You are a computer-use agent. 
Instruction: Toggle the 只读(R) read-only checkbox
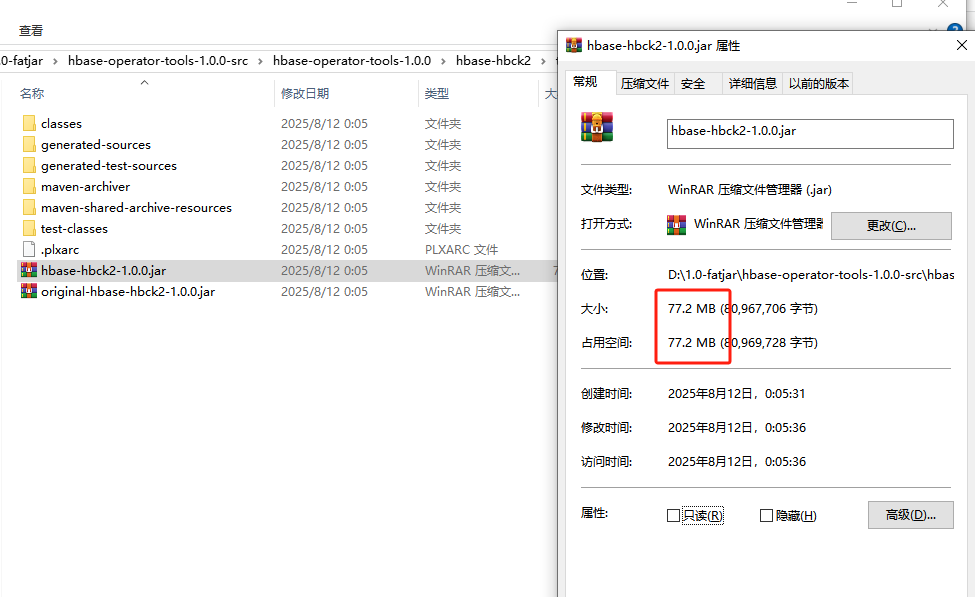pos(673,516)
